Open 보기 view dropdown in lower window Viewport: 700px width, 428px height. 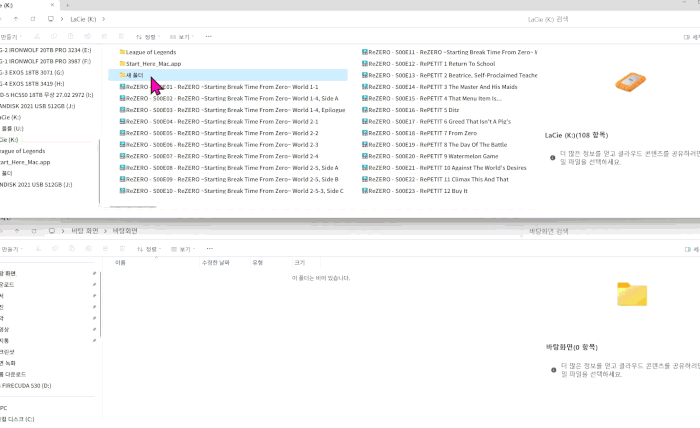[183, 249]
